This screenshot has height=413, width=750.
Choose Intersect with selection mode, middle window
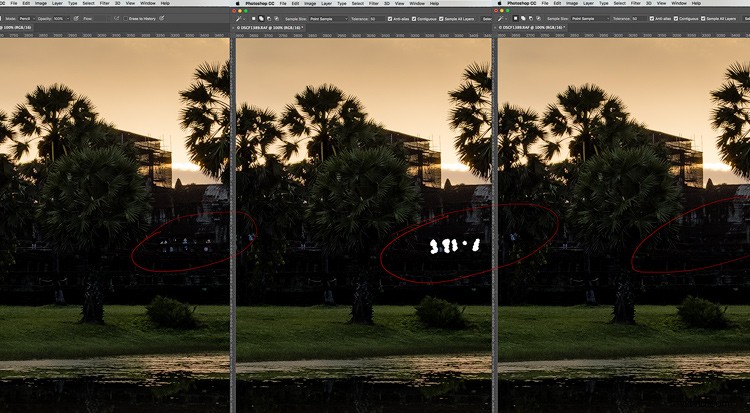coord(276,19)
